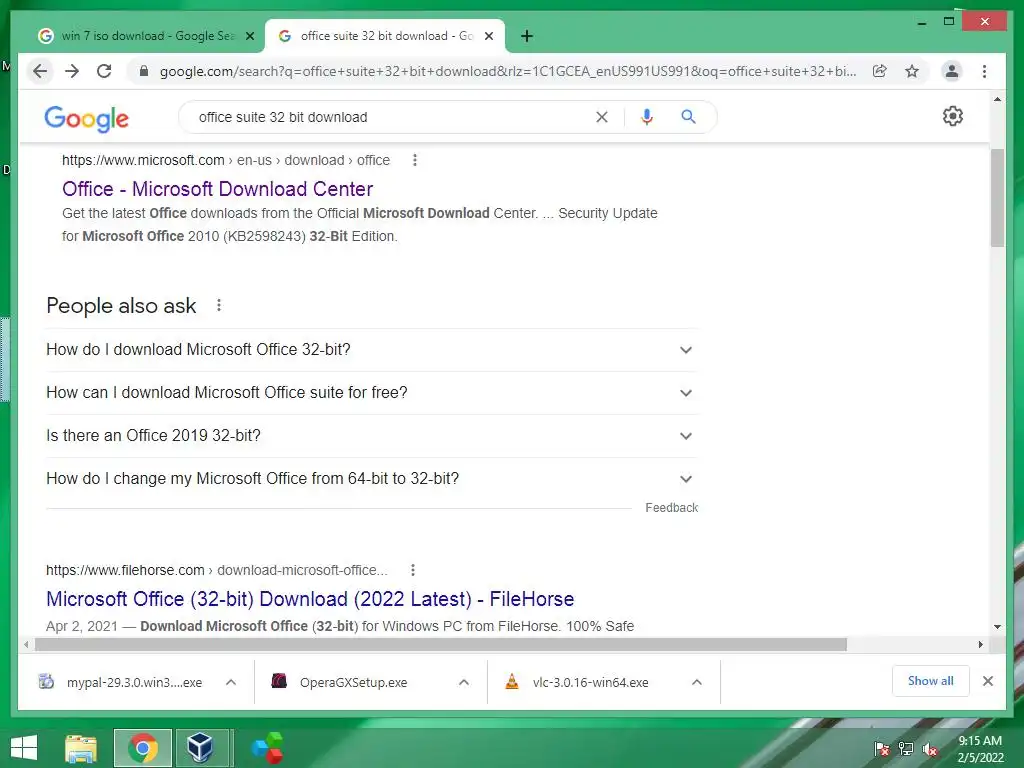Click the filehorse.com result URL breadcrumb

point(217,570)
